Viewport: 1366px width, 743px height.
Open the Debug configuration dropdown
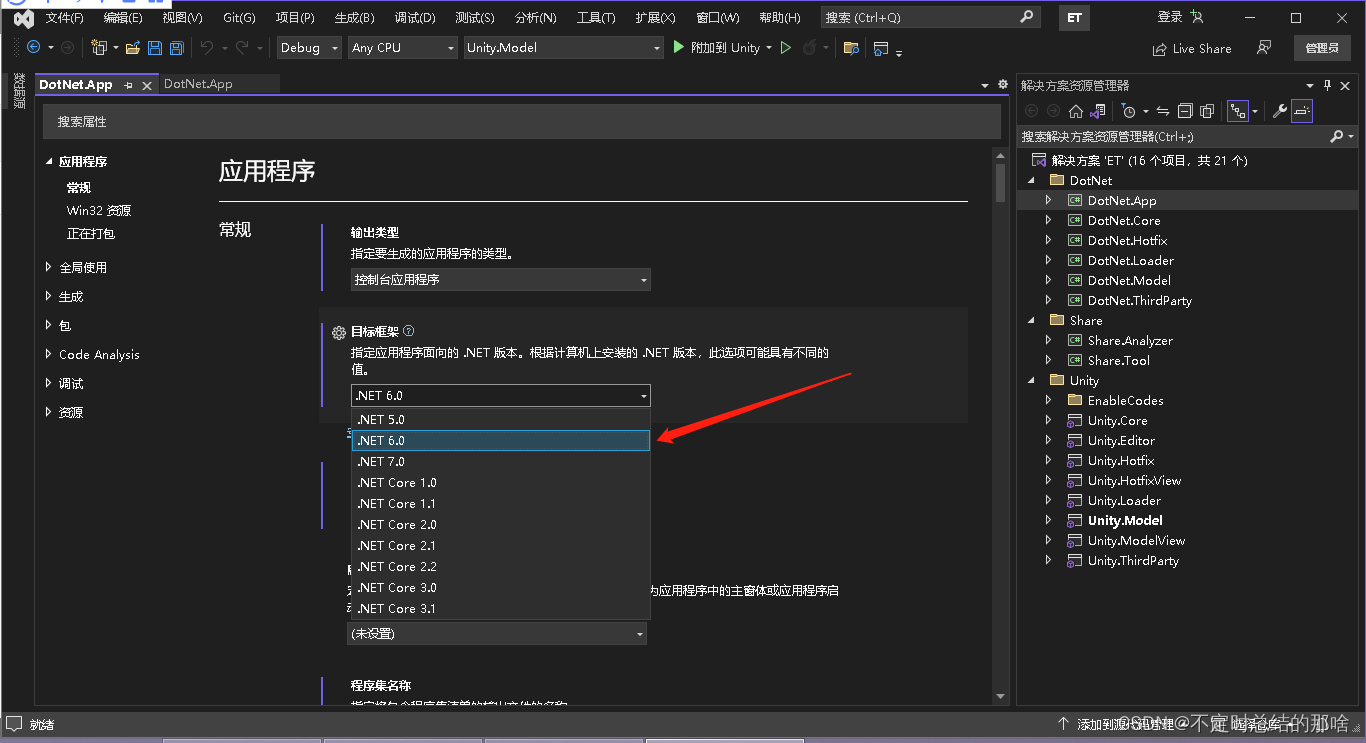click(308, 47)
